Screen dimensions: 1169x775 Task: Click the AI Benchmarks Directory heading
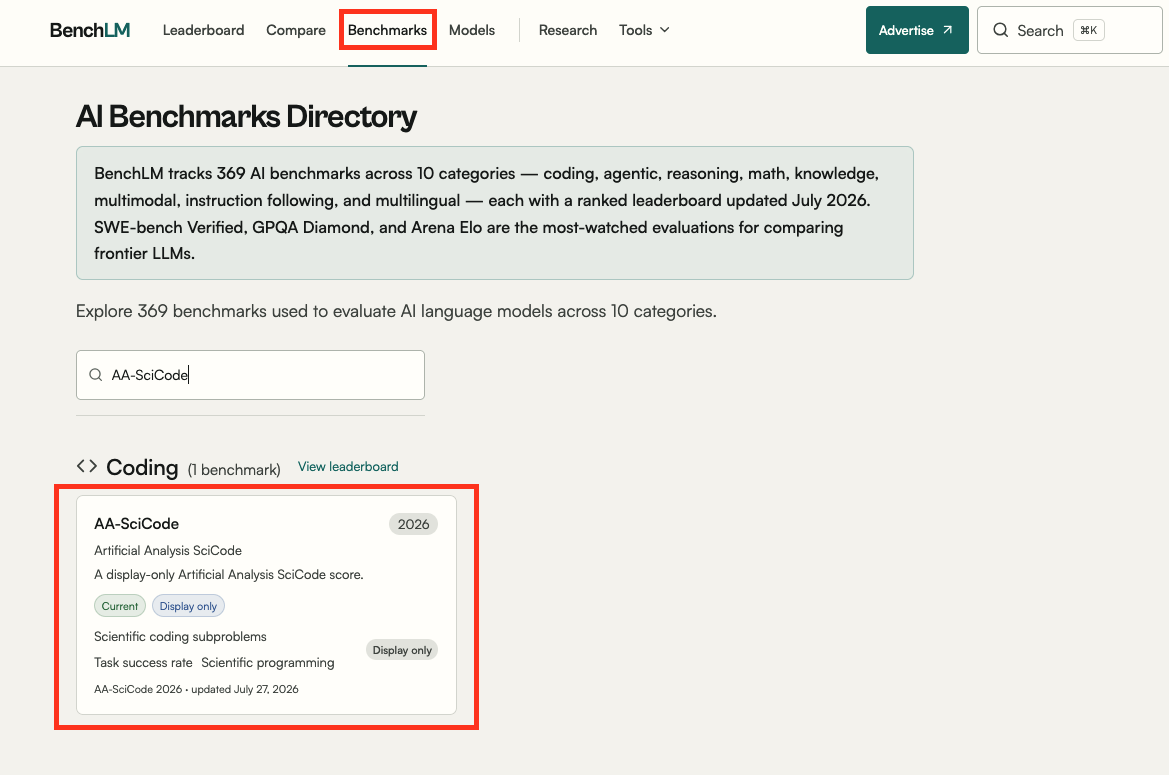pyautogui.click(x=246, y=116)
